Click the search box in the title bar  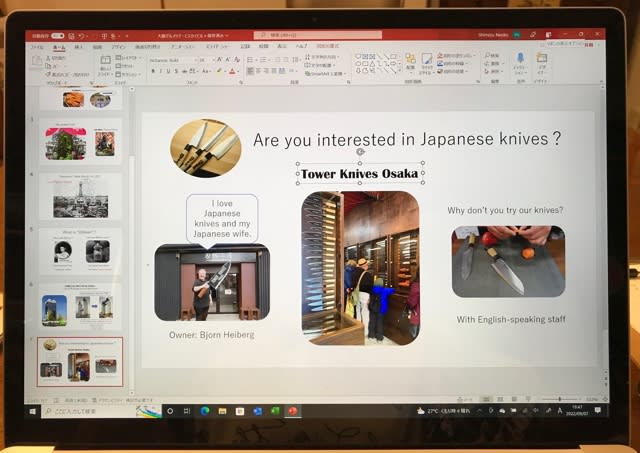[318, 35]
